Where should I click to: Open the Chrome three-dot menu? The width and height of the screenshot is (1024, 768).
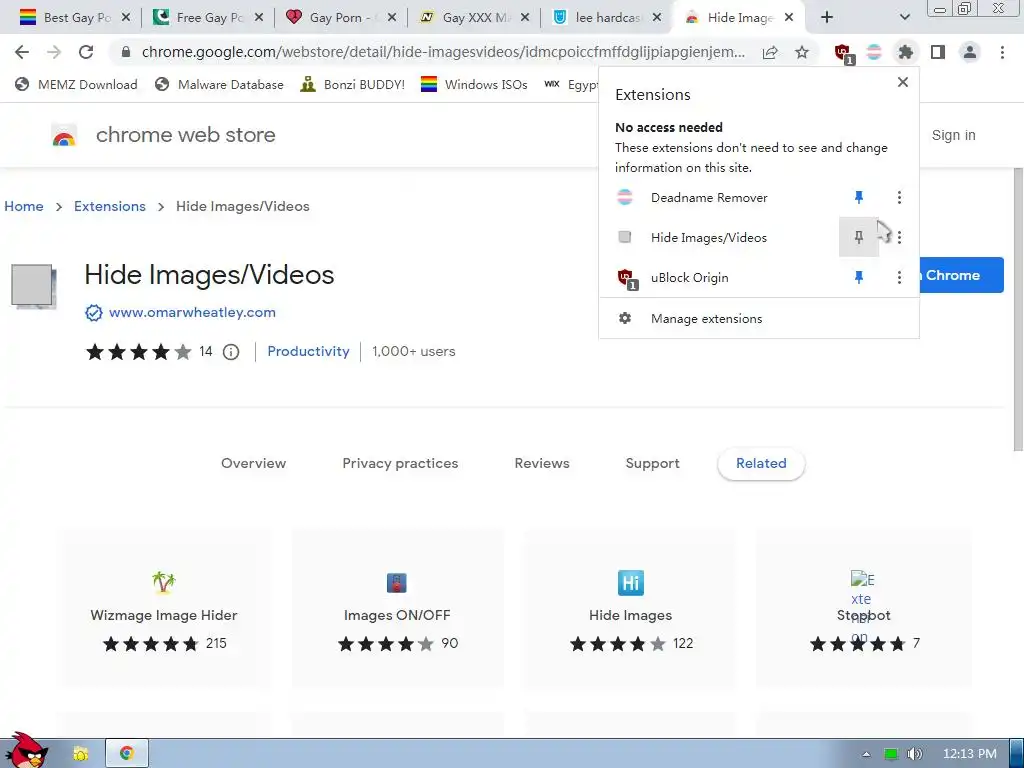coord(1002,52)
